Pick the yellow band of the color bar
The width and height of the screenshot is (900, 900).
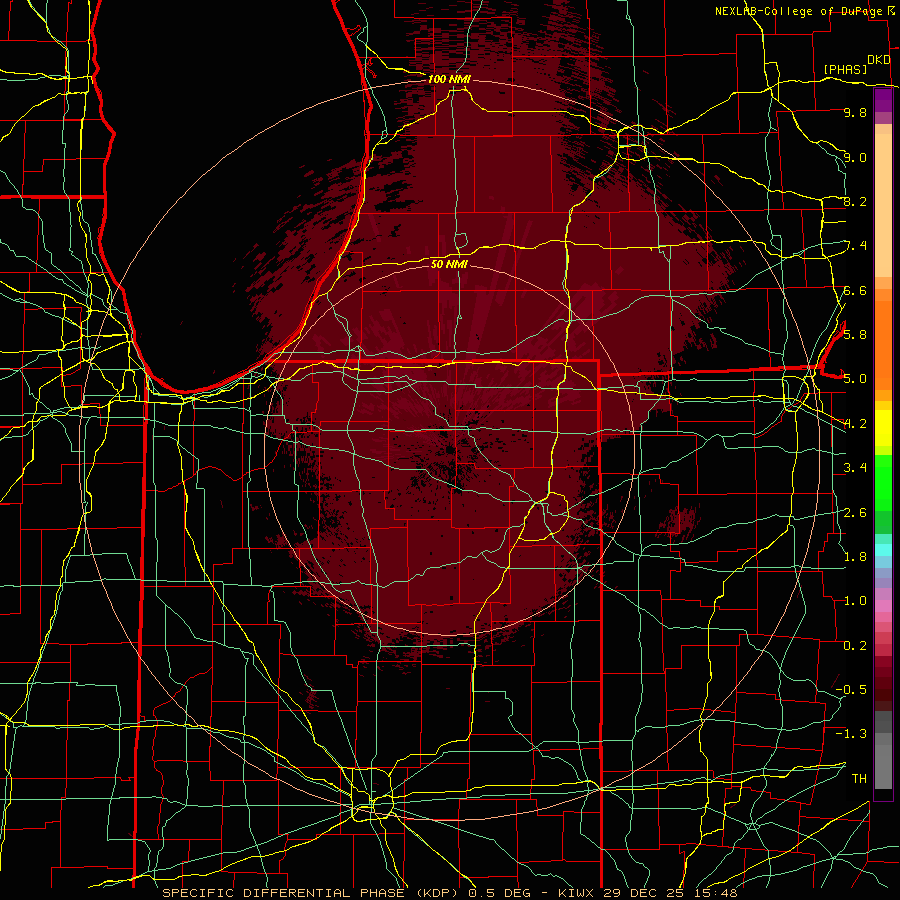click(x=883, y=428)
